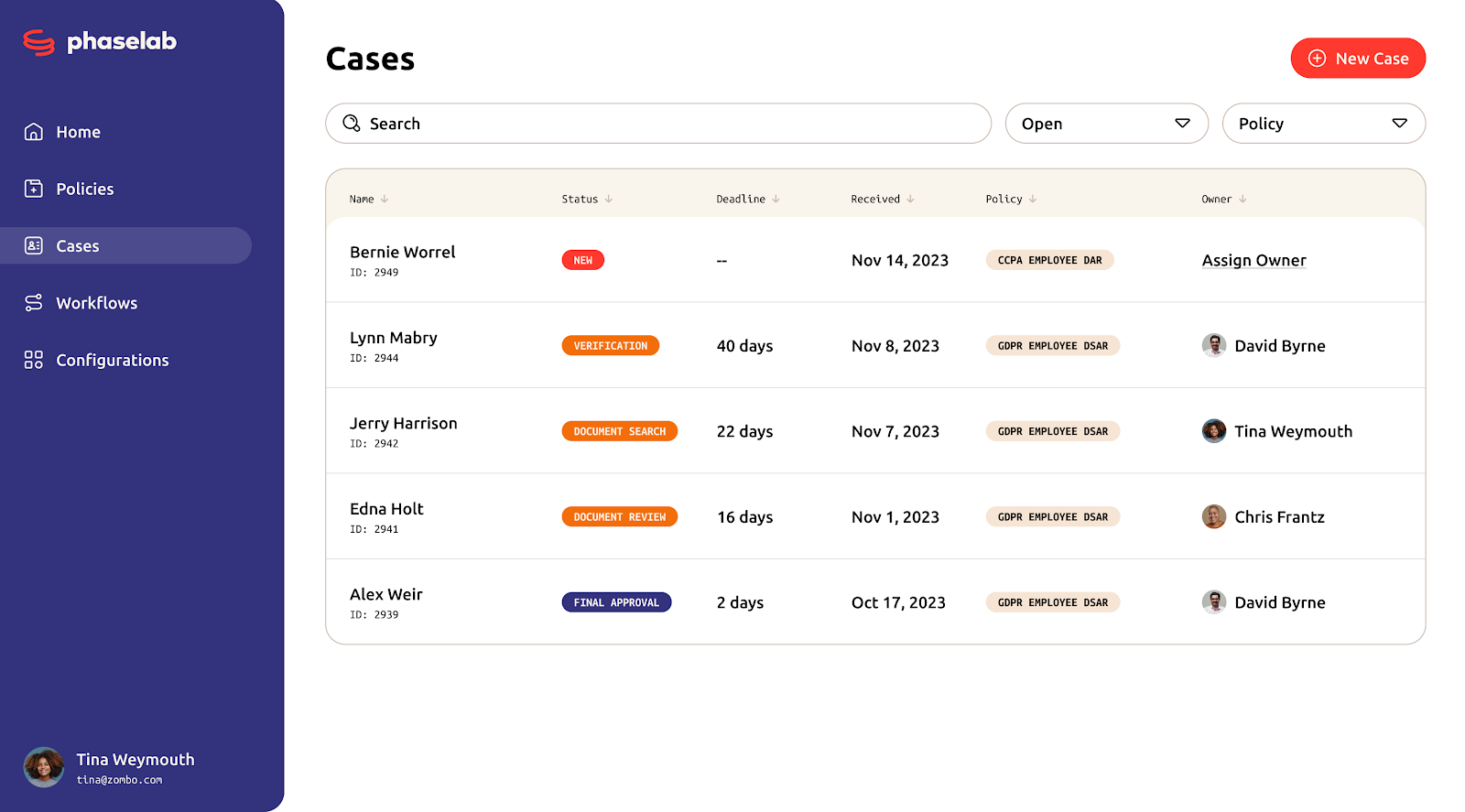Image resolution: width=1465 pixels, height=812 pixels.
Task: Click Tina Weymouth name in sidebar footer
Action: [136, 759]
